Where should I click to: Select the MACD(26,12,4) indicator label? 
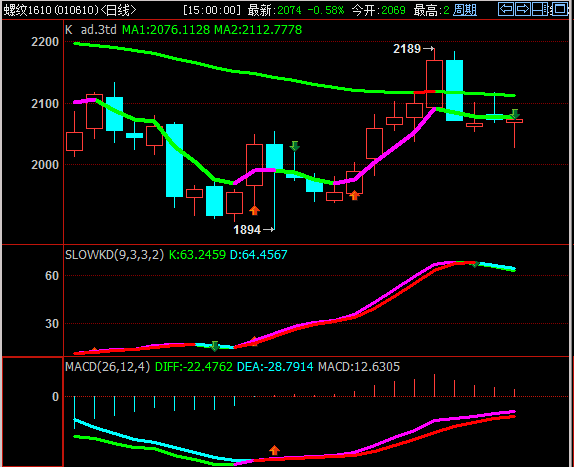coord(108,367)
